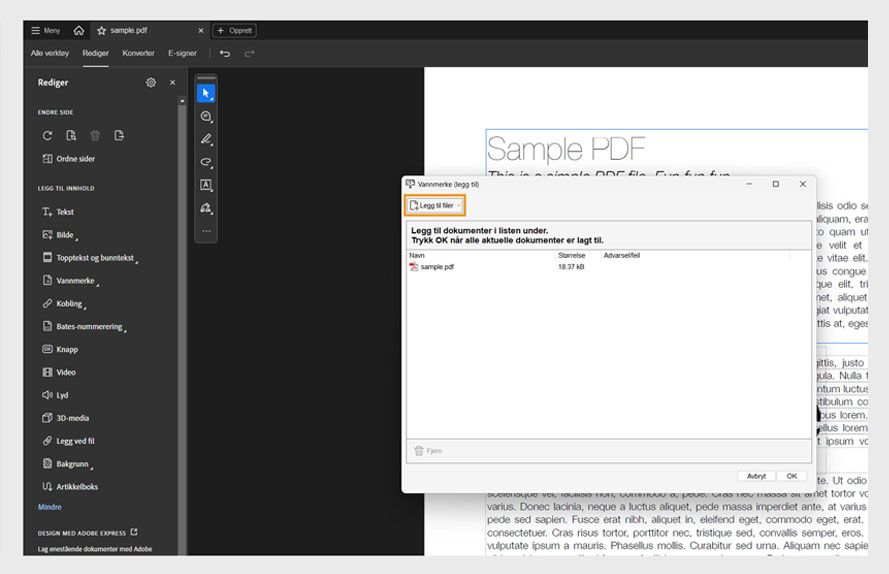
Task: Select the arrow selection tool
Action: coord(206,93)
